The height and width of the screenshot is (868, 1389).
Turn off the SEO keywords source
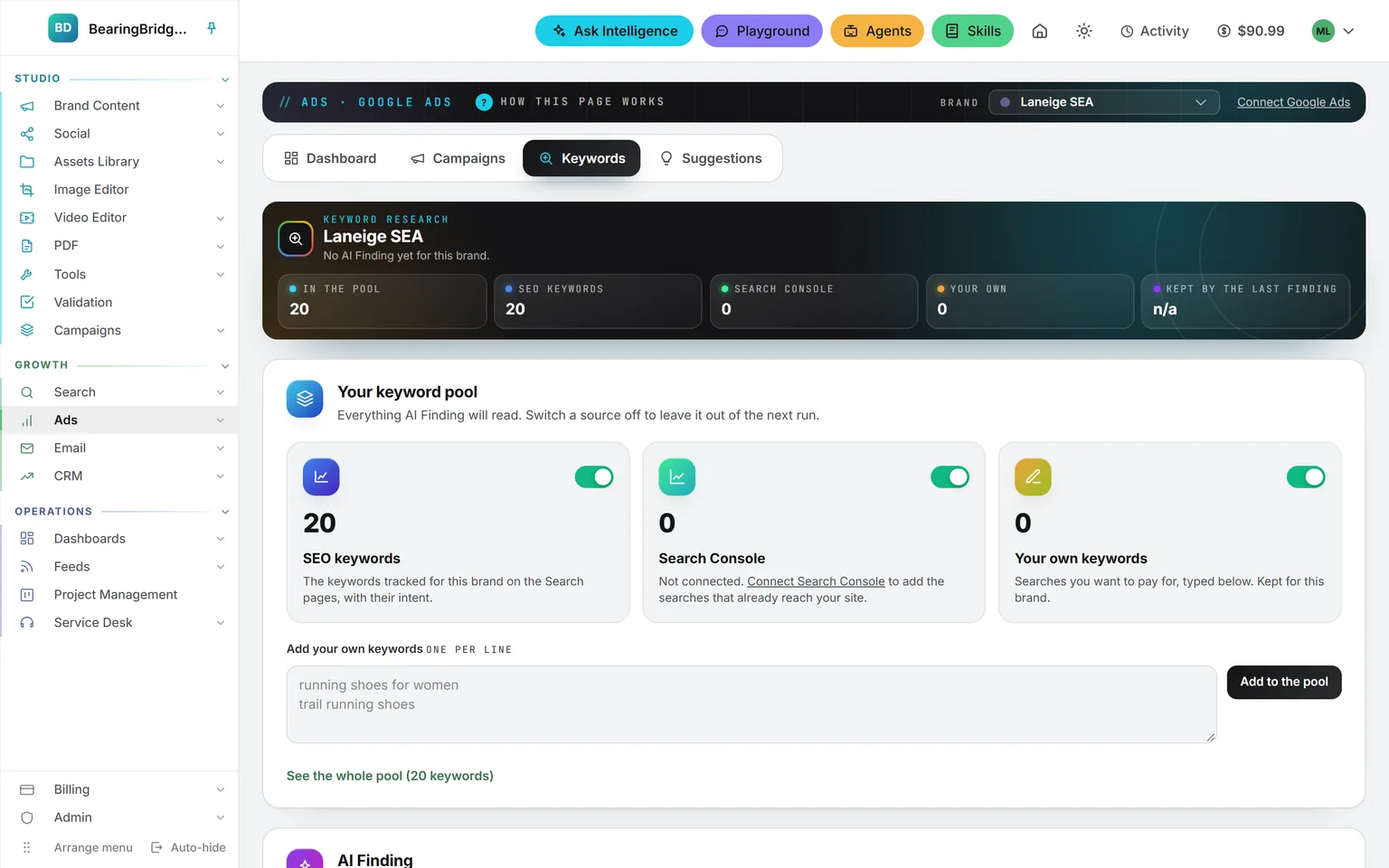tap(594, 476)
